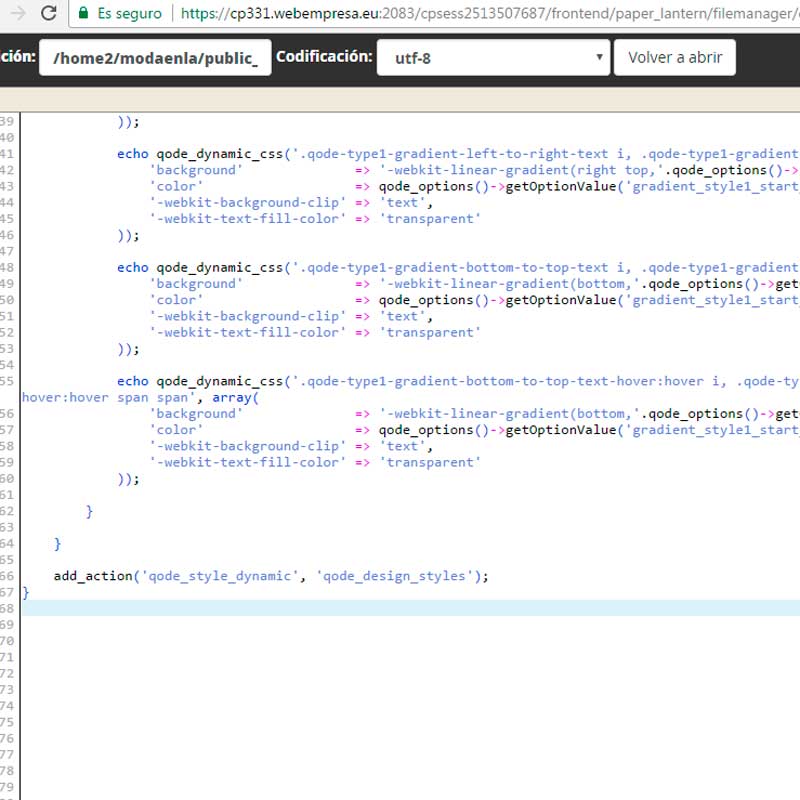Click the highlighted empty line 68
800x800 pixels.
coord(411,608)
